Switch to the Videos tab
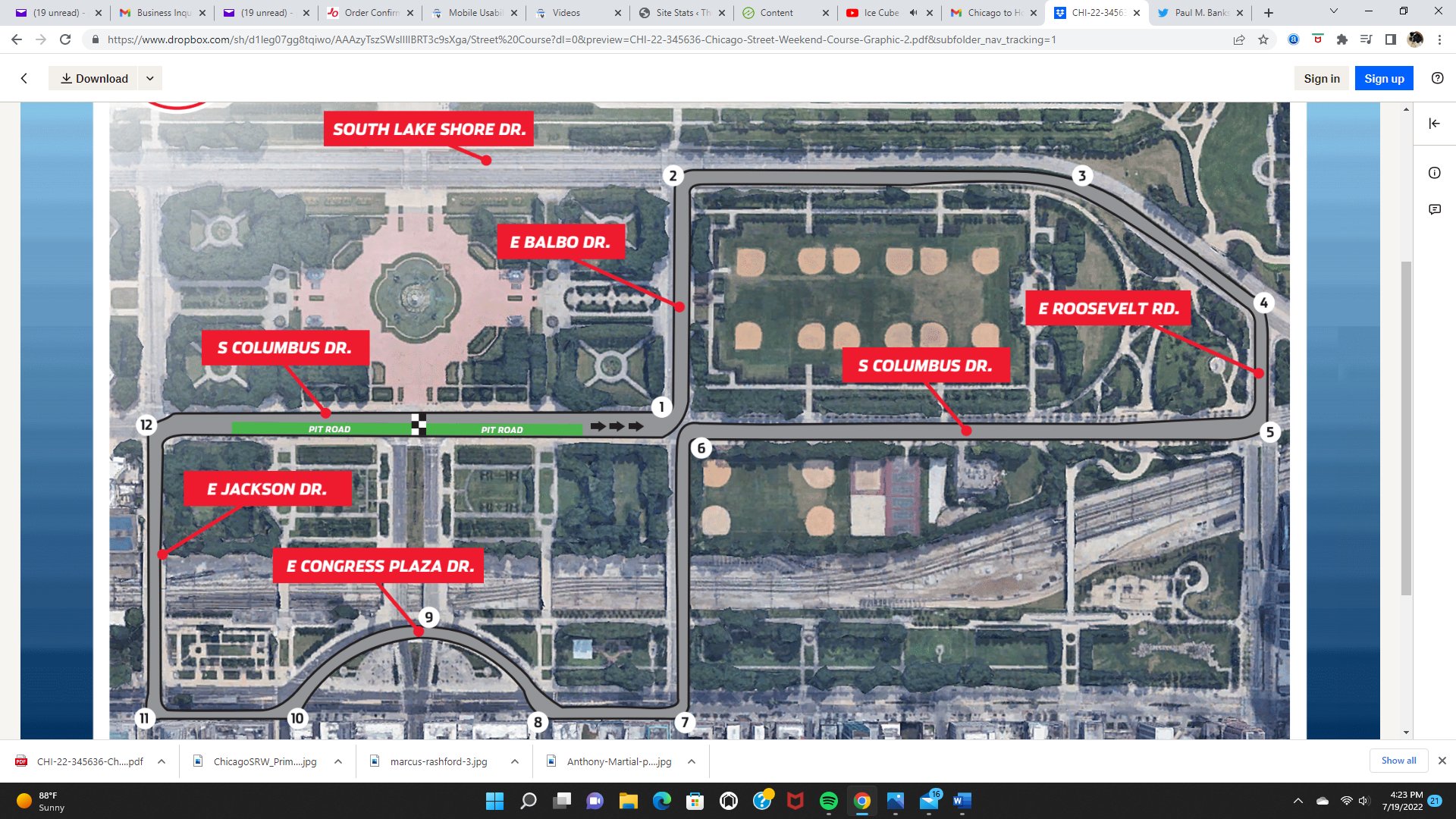 point(566,13)
